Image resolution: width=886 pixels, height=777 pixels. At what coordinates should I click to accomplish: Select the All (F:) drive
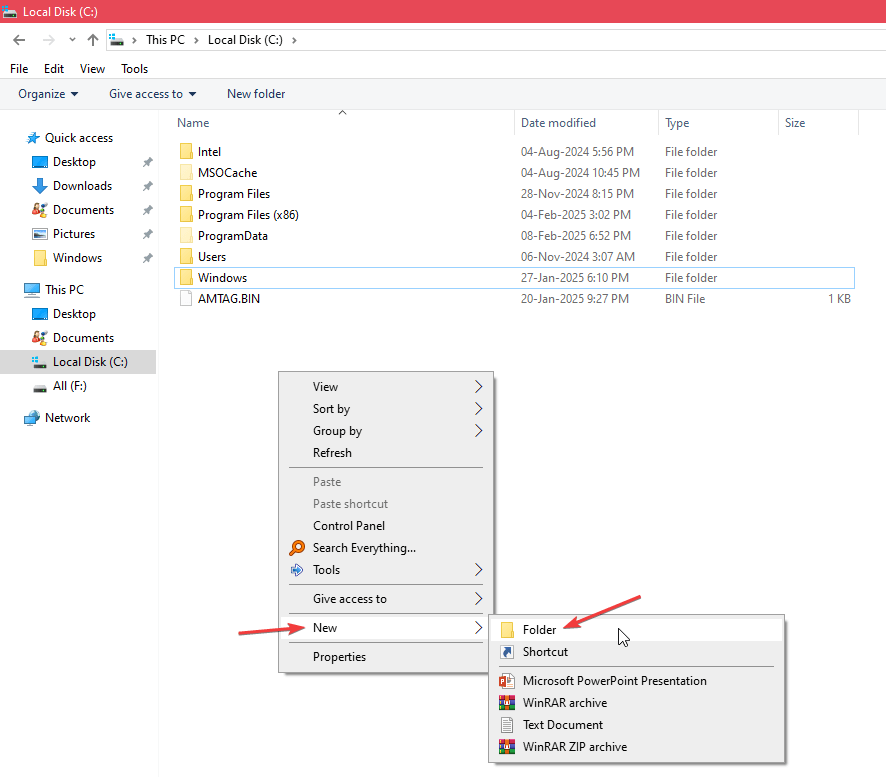(x=70, y=386)
